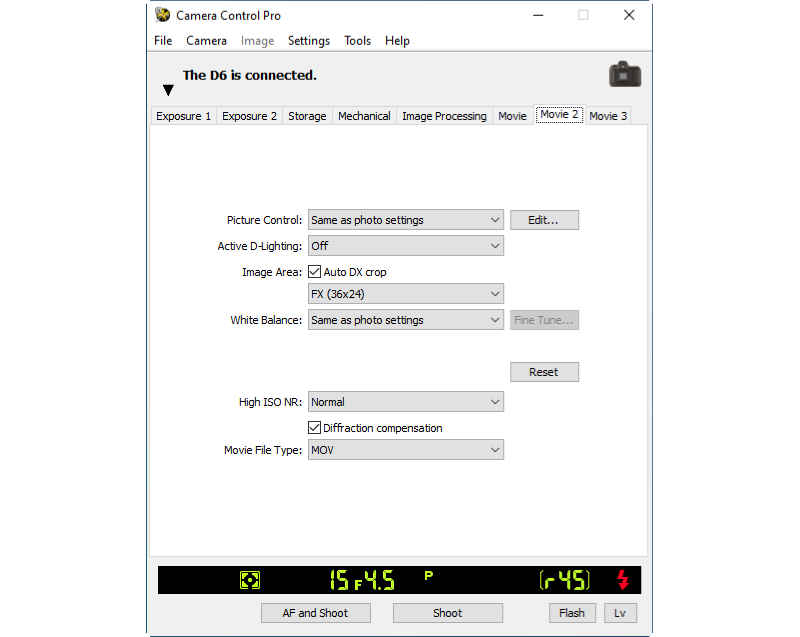Click the red flash indicator icon

(623, 580)
